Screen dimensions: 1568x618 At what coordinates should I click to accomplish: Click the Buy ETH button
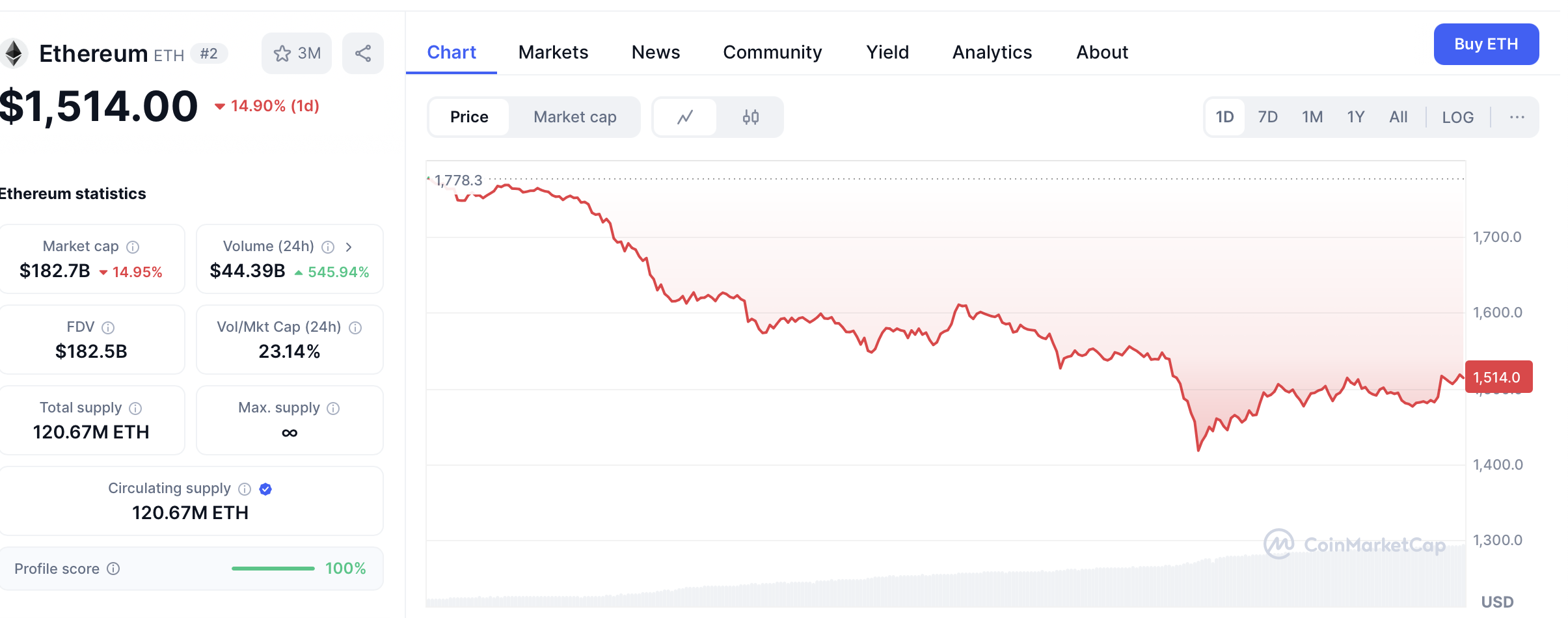(x=1486, y=44)
